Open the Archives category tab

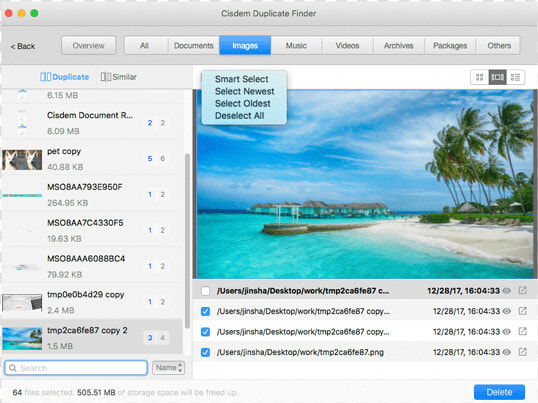pyautogui.click(x=399, y=46)
